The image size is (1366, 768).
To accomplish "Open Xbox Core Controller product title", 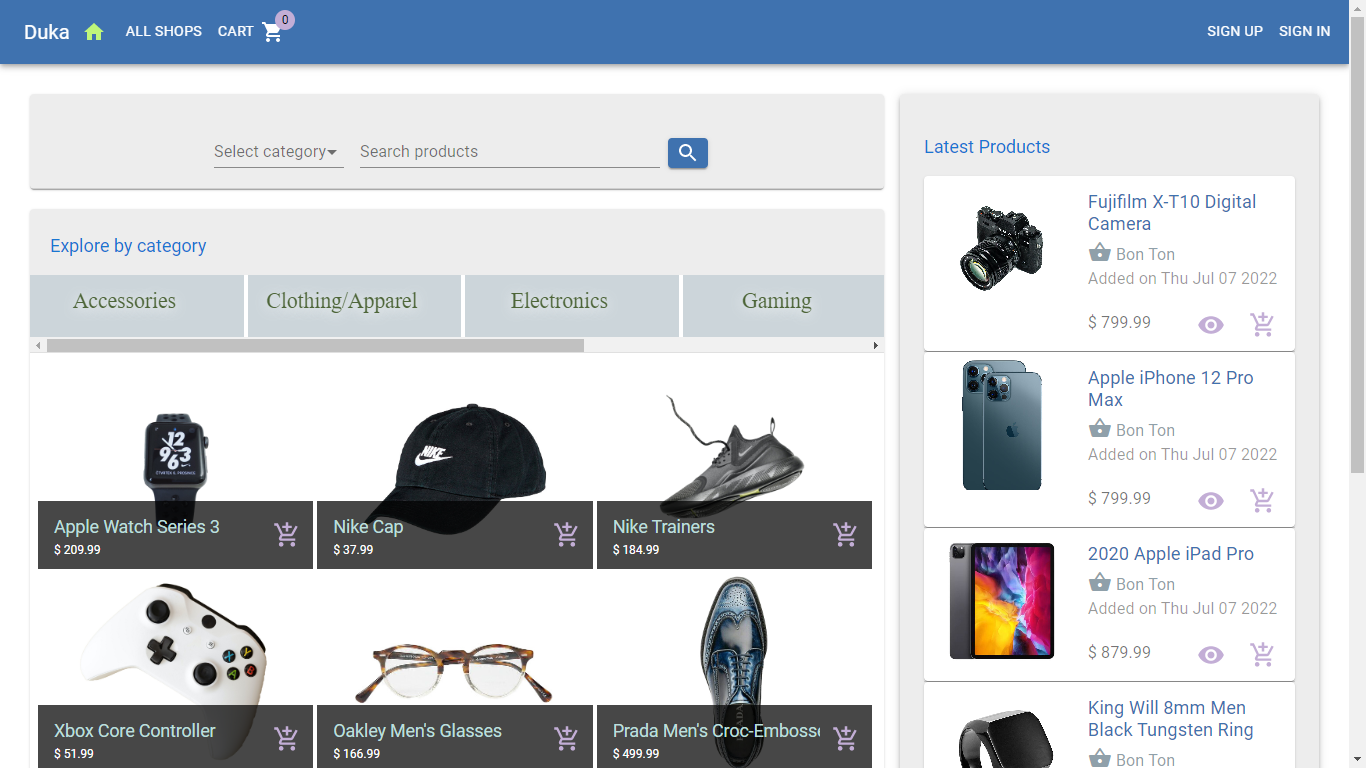I will [135, 731].
